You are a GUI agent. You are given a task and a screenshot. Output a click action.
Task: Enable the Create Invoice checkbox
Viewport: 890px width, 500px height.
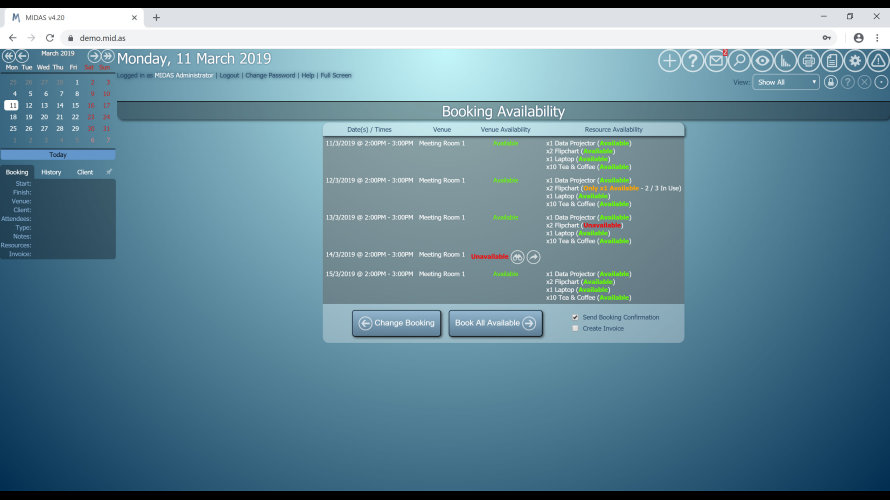click(x=575, y=328)
